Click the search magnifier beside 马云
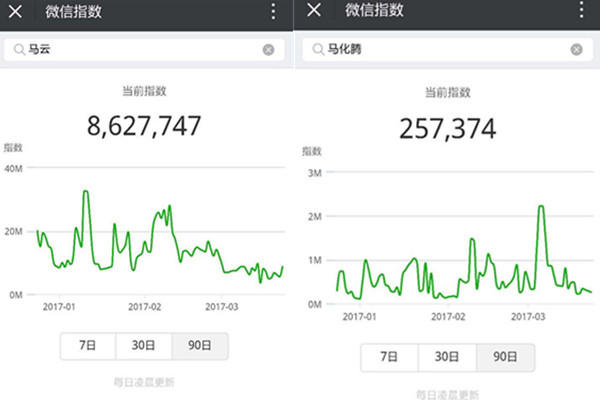This screenshot has height=400, width=600. pos(19,49)
